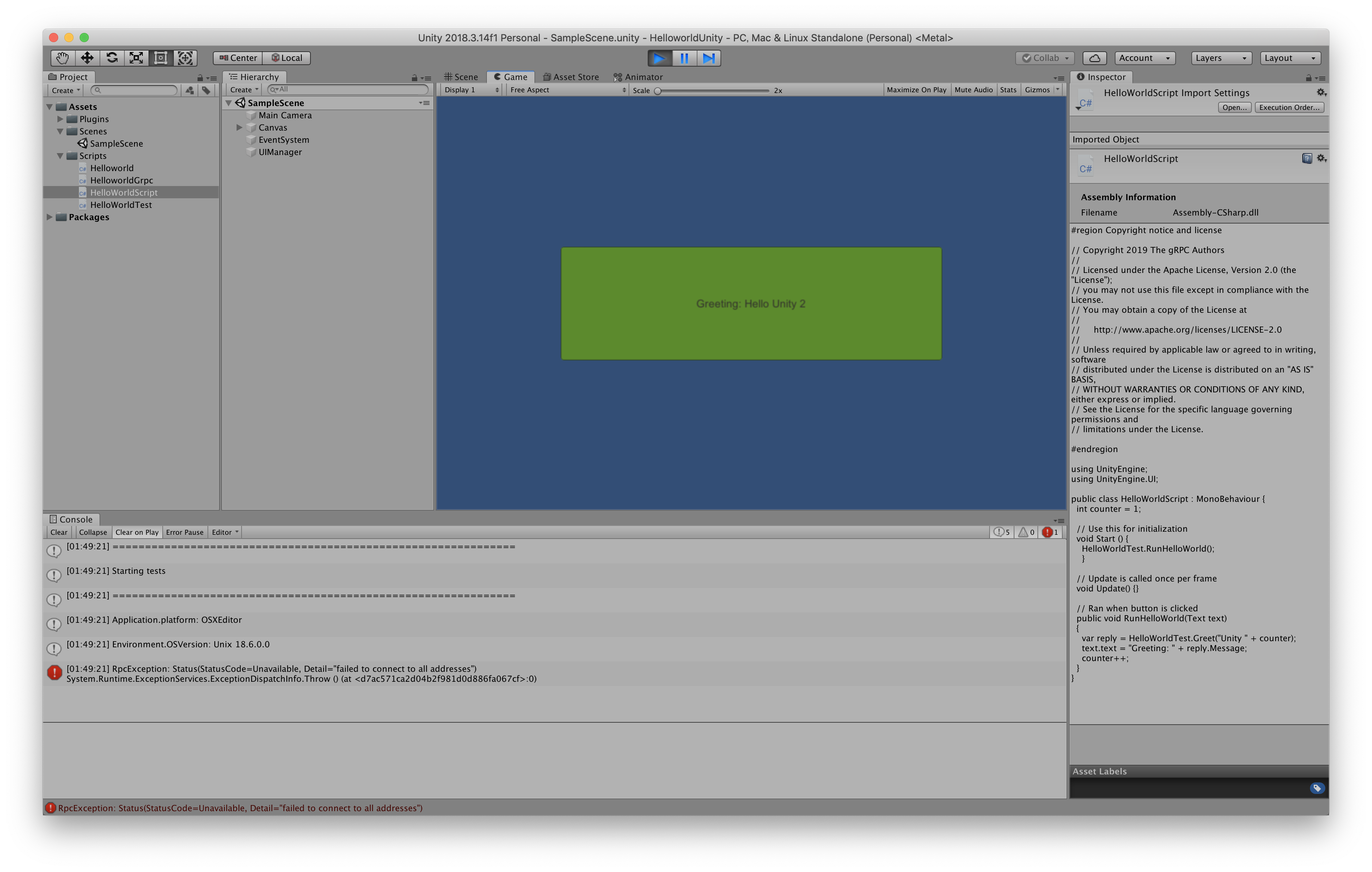Open the cloud services icon

(x=1094, y=58)
